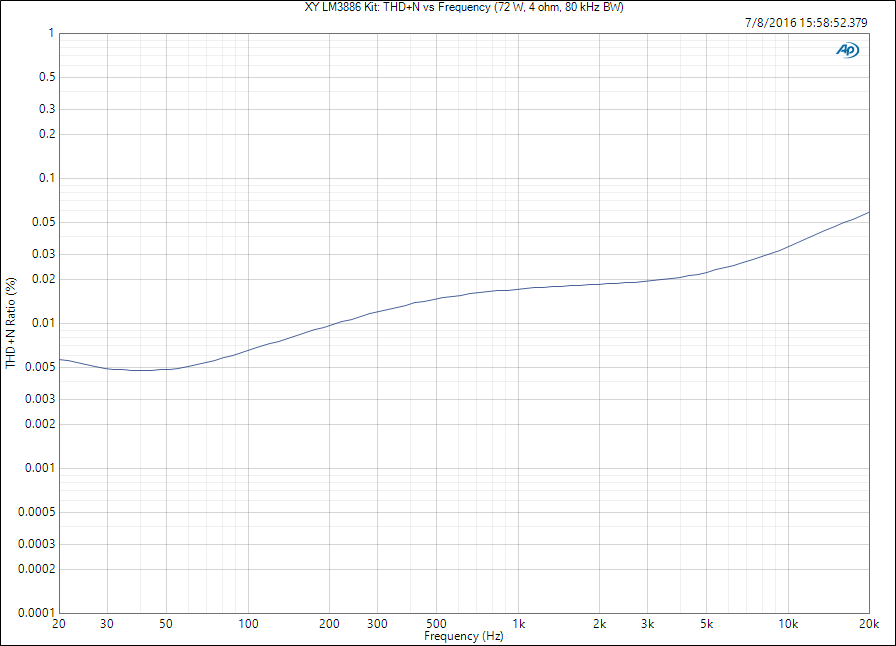Click the '5k' frequency tick label
Viewport: 896px width, 646px height.
tap(707, 624)
